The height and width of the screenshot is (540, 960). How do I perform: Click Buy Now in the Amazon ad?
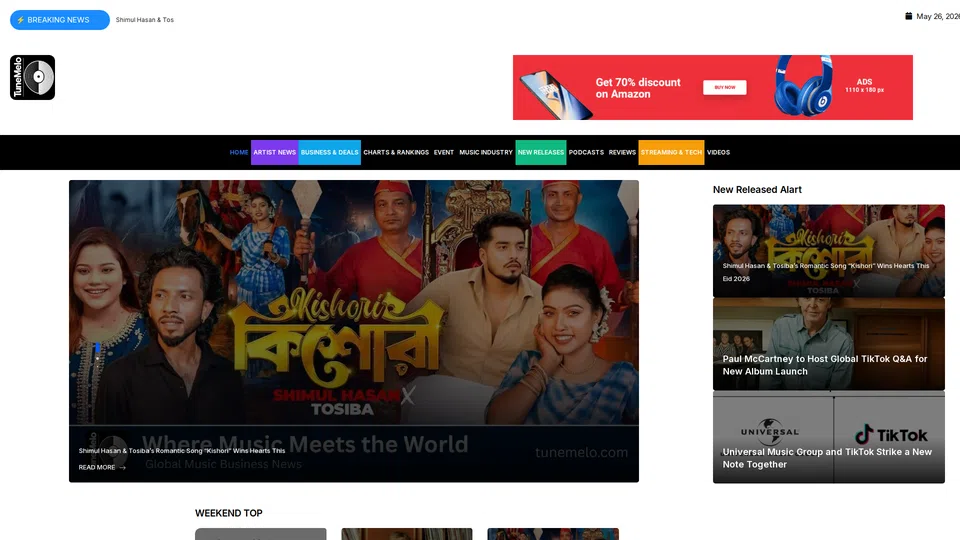click(724, 88)
